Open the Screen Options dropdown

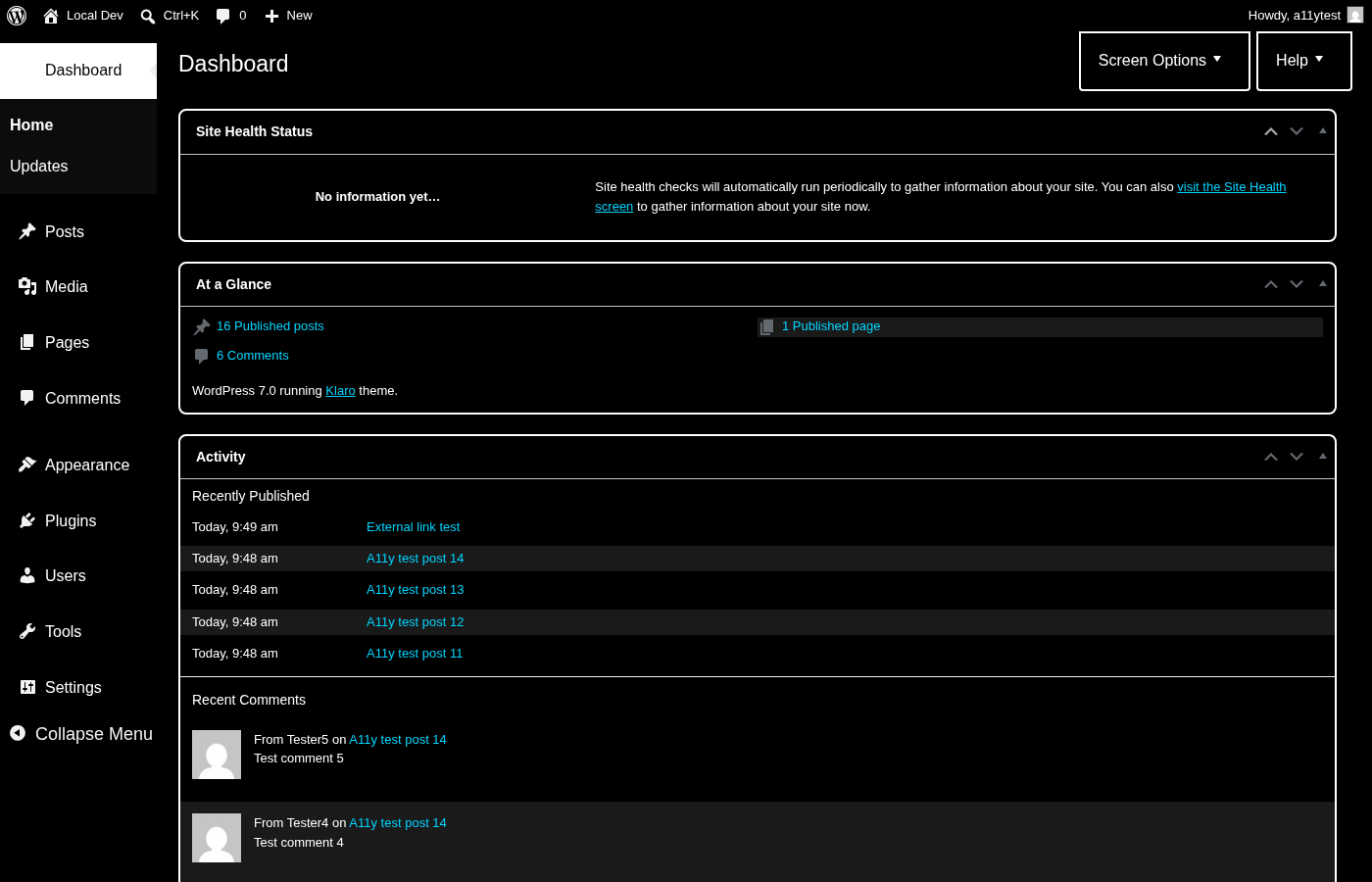1164,61
